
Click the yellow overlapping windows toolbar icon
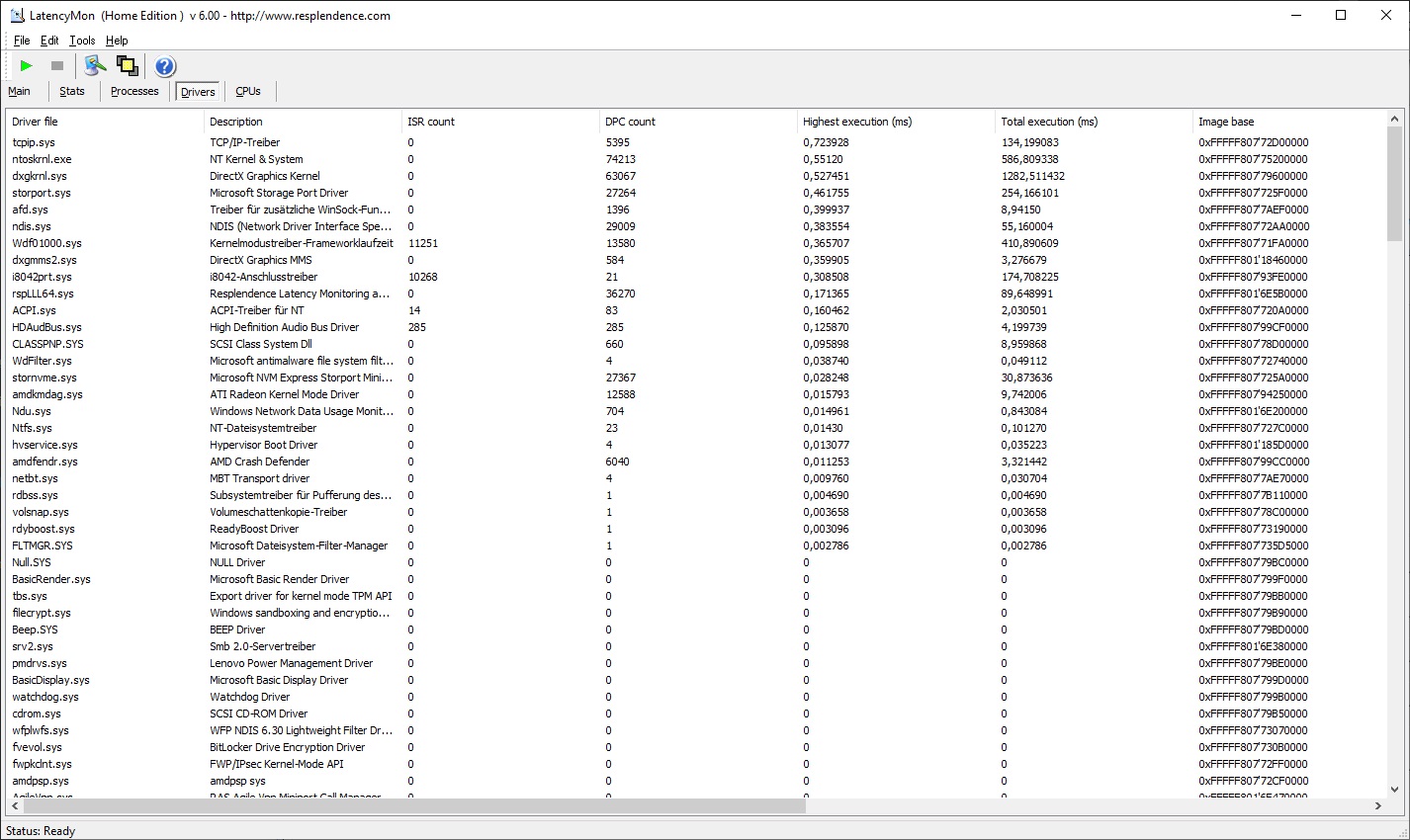(128, 66)
